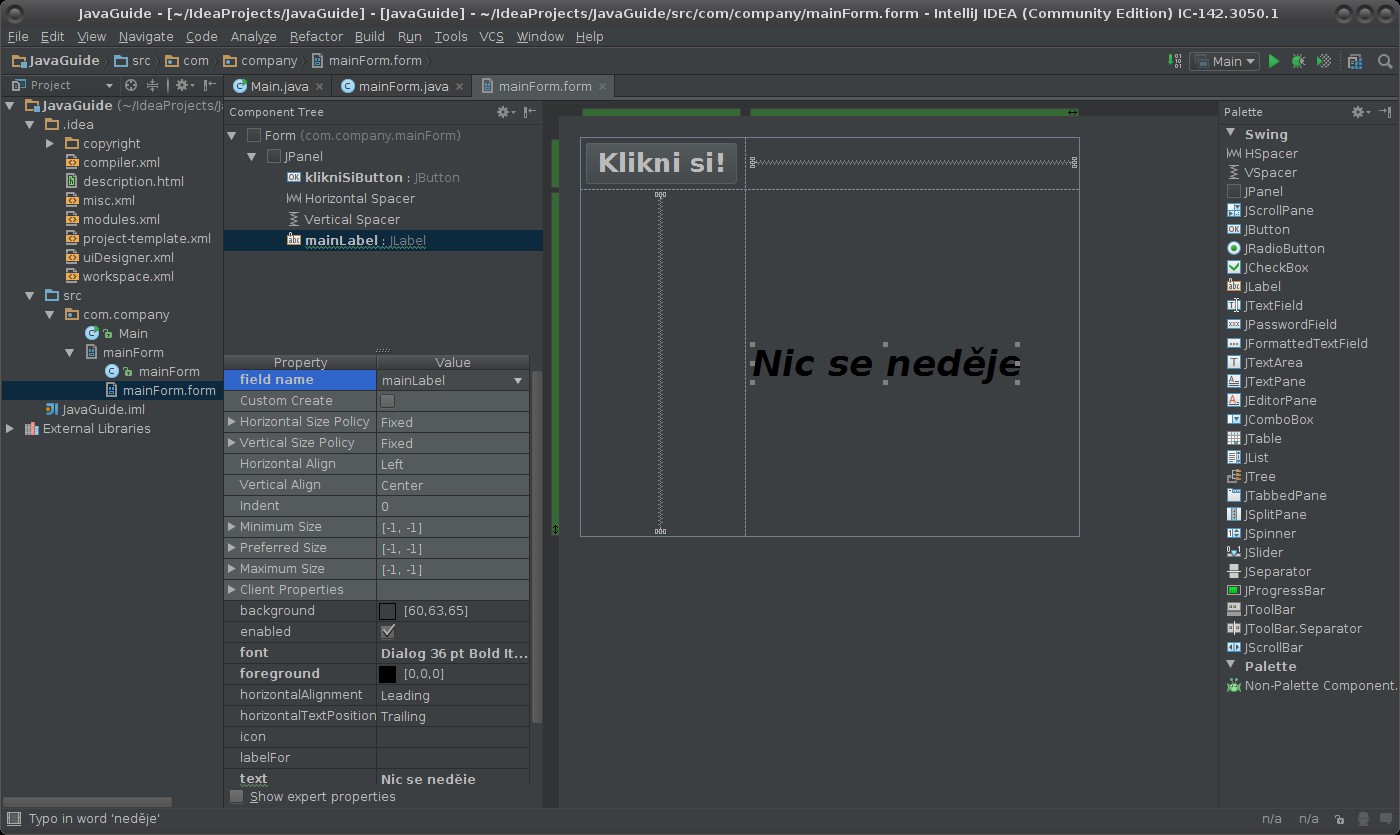This screenshot has width=1400, height=835.
Task: Open the Palette panel gear settings
Action: point(1358,112)
